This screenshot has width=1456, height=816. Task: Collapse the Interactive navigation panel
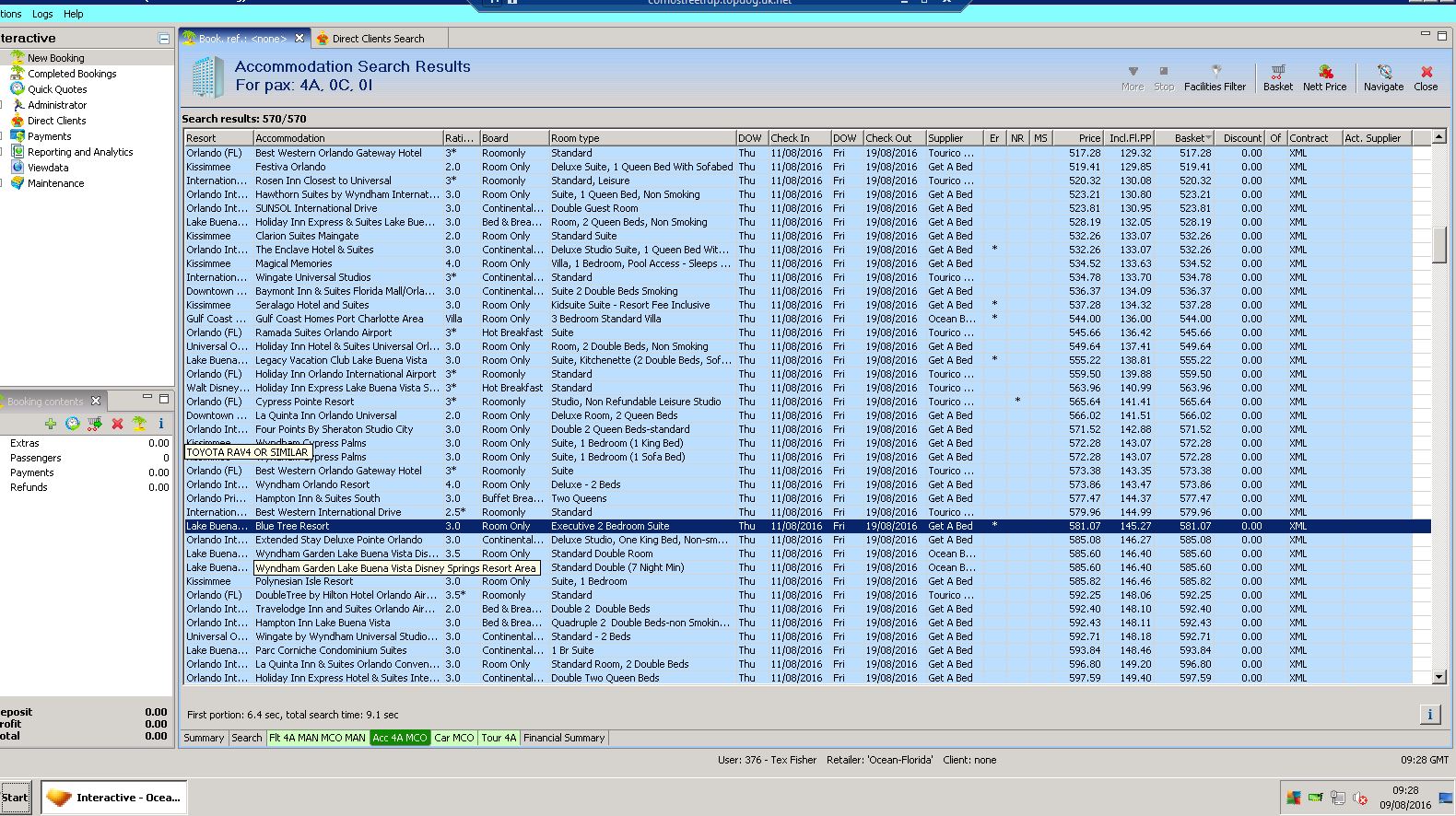(x=163, y=39)
